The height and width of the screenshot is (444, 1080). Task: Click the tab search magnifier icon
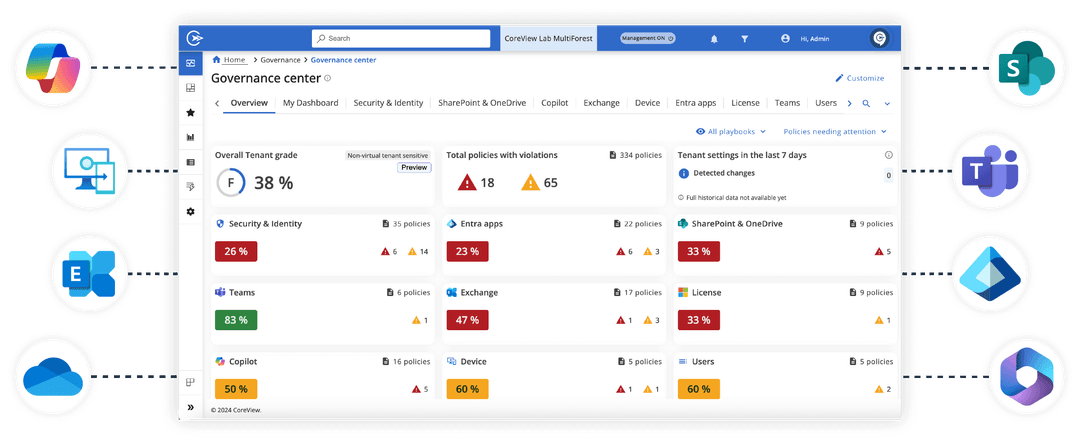click(866, 103)
